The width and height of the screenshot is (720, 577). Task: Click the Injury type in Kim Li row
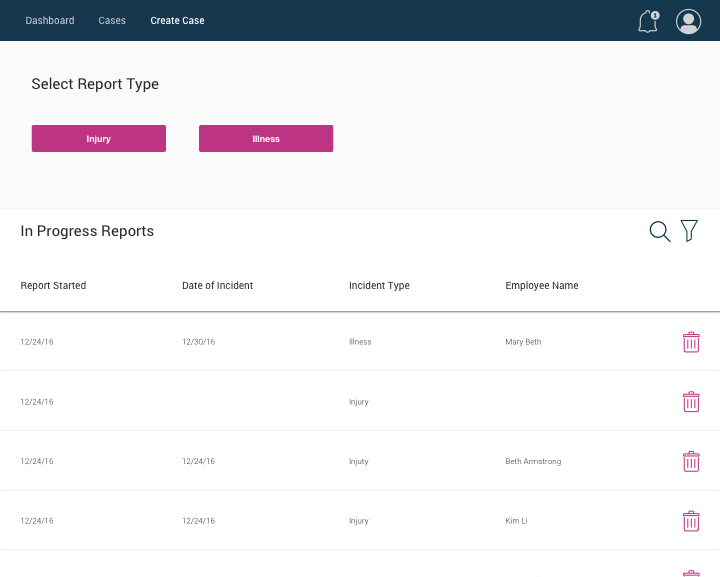[x=359, y=521]
